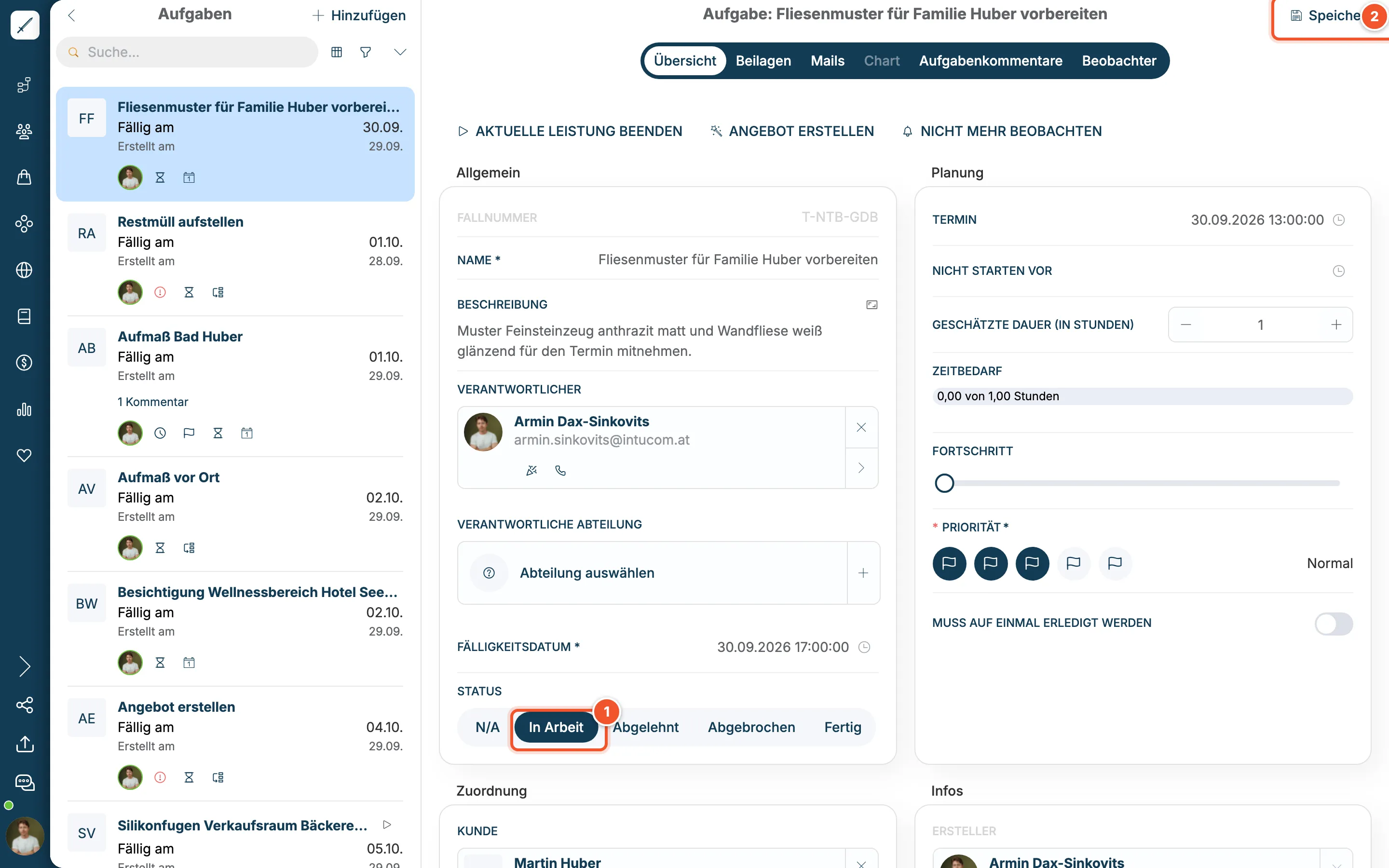Add a responsible department with plus

pyautogui.click(x=863, y=573)
